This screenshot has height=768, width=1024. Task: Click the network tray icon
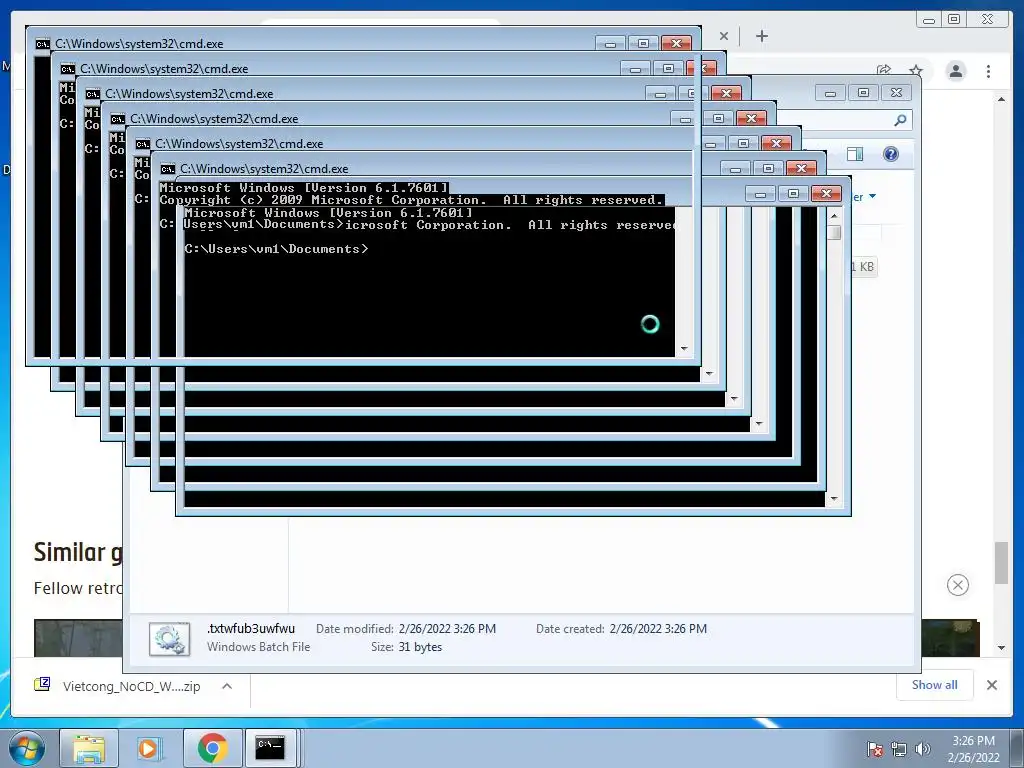coord(899,749)
